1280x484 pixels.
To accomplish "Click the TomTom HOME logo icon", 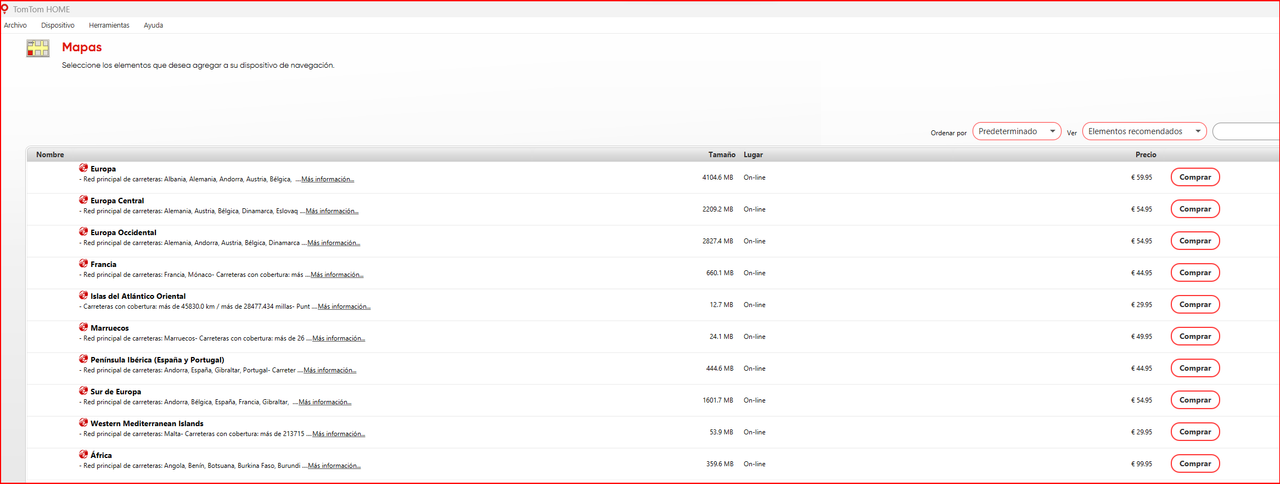I will coord(6,9).
